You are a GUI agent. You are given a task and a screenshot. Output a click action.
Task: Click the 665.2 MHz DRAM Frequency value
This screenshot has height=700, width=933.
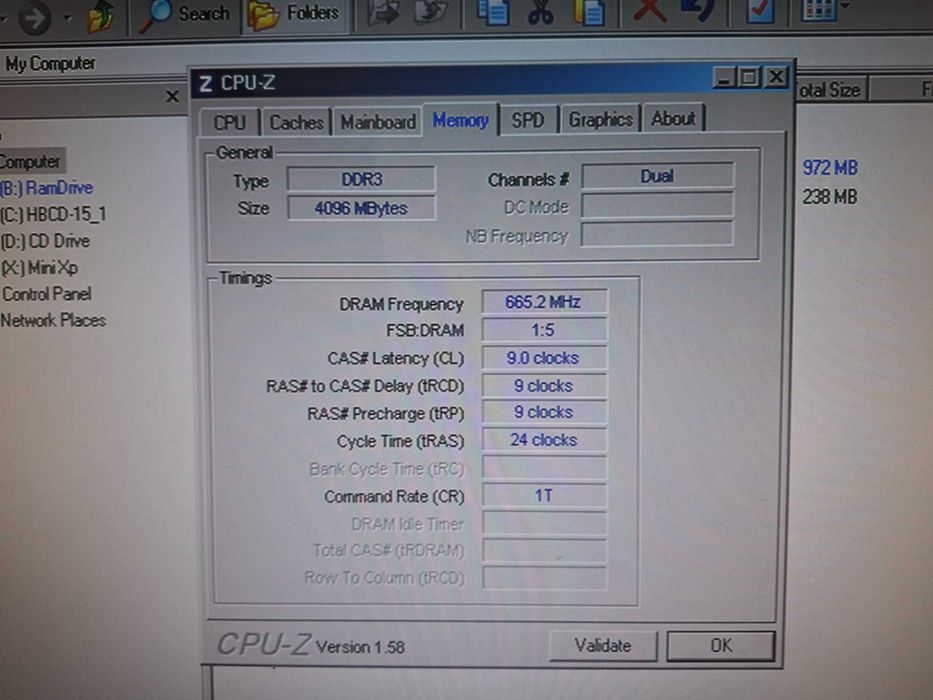pyautogui.click(x=544, y=302)
